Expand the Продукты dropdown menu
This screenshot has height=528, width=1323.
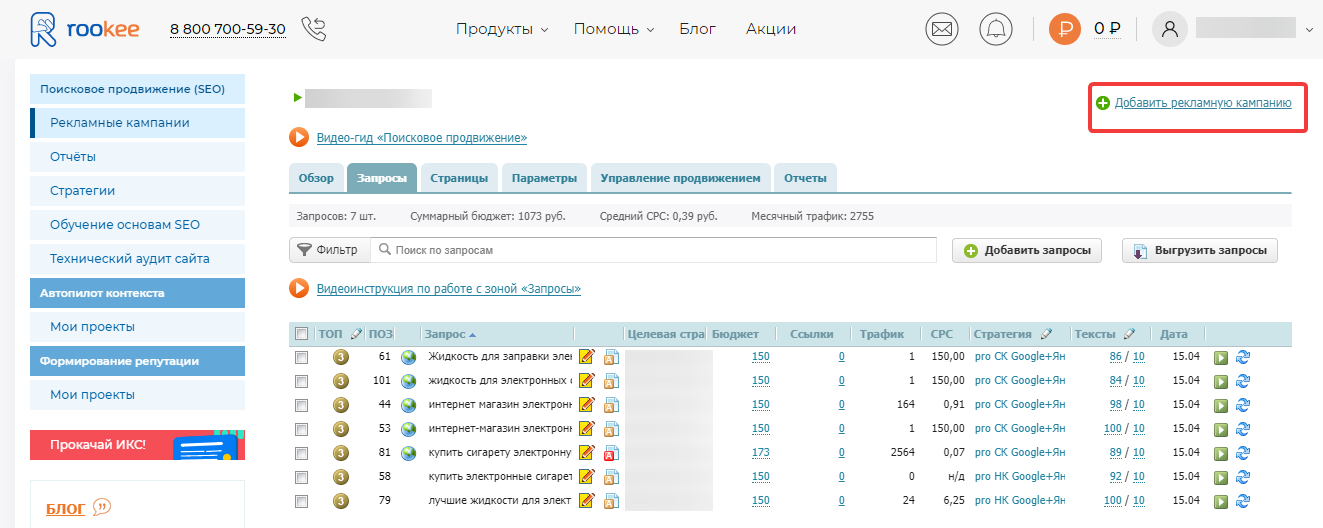502,29
